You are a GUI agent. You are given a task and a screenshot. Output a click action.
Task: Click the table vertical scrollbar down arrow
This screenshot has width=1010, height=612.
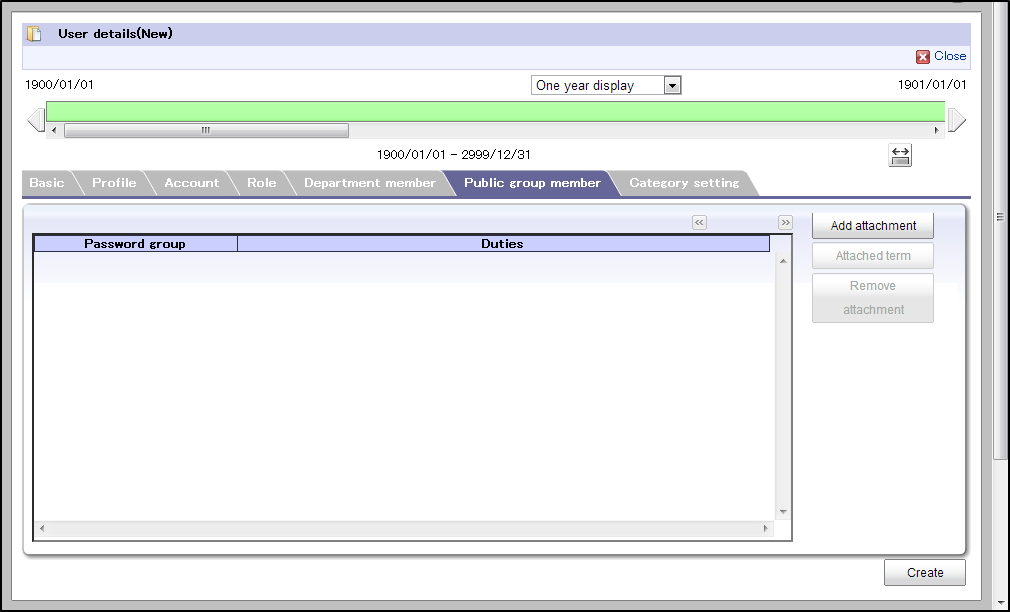click(x=783, y=512)
